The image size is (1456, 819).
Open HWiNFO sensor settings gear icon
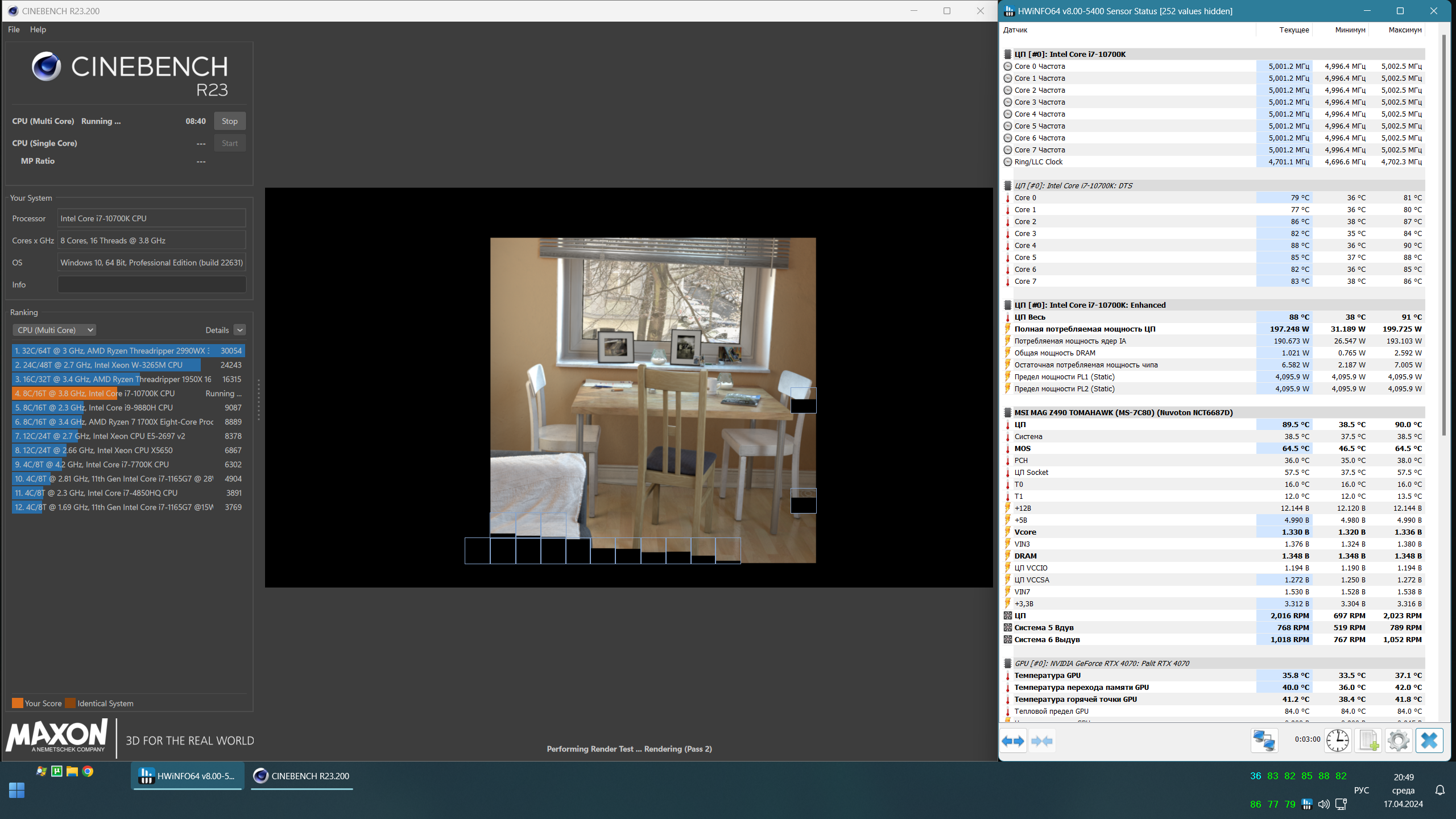tap(1398, 741)
